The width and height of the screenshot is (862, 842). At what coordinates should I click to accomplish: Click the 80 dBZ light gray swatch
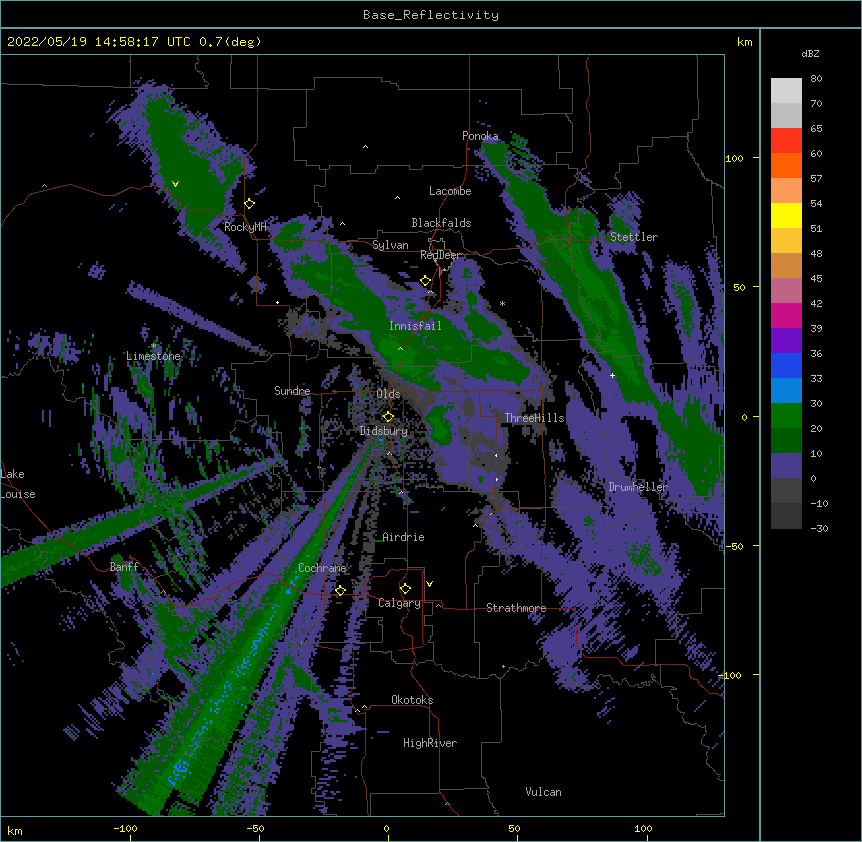(786, 91)
